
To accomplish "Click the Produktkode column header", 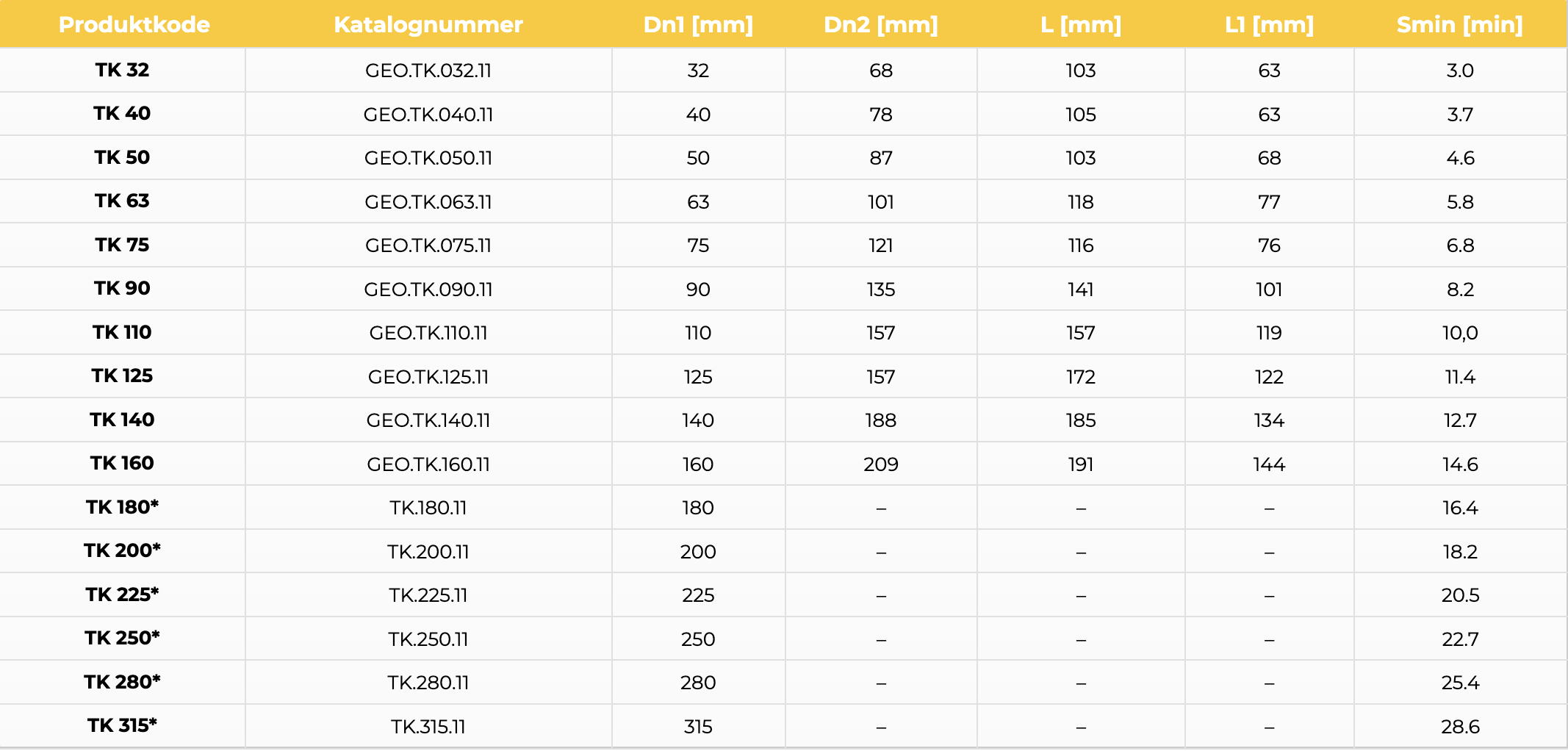I will pos(134,25).
